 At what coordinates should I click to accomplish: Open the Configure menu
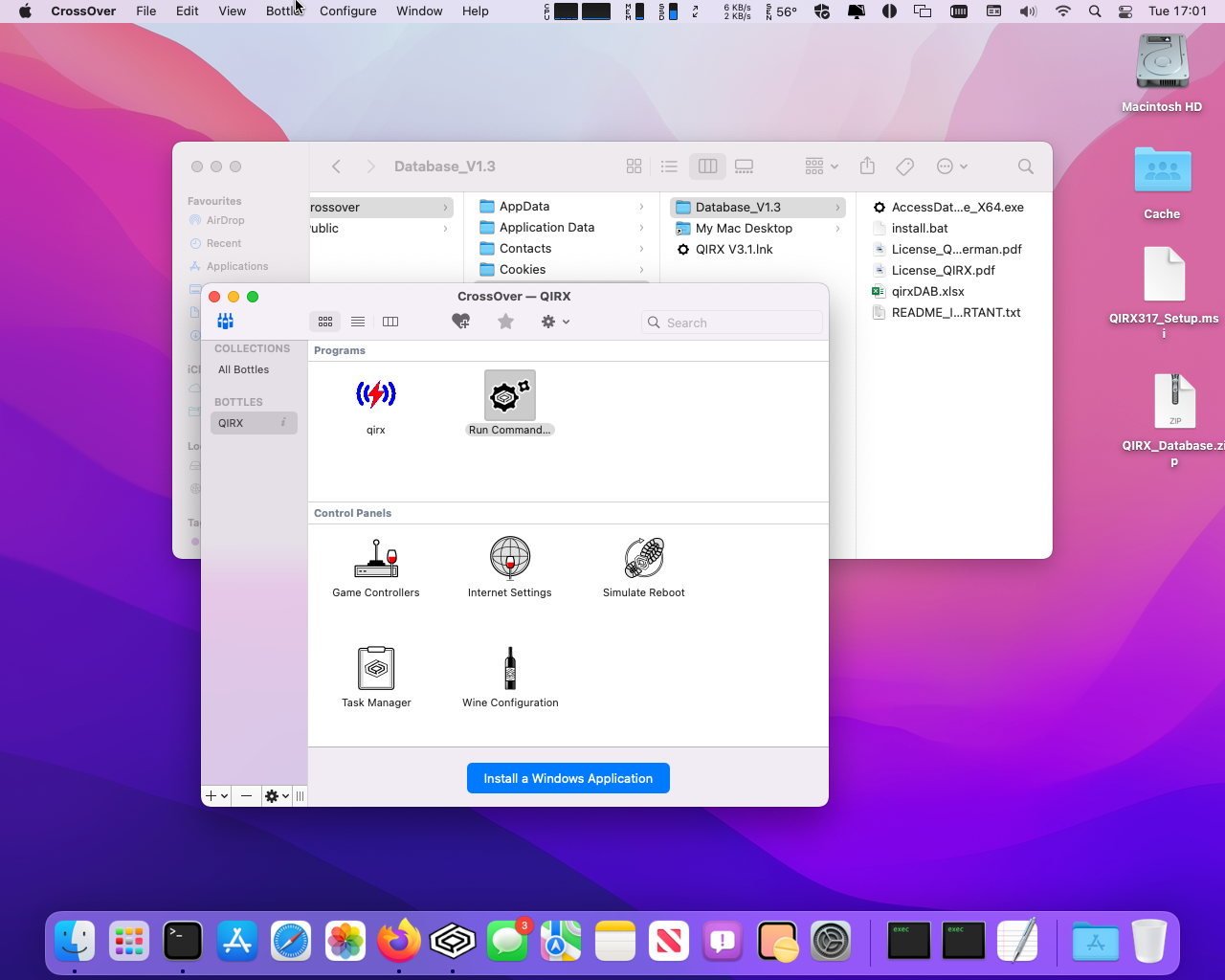click(x=347, y=11)
